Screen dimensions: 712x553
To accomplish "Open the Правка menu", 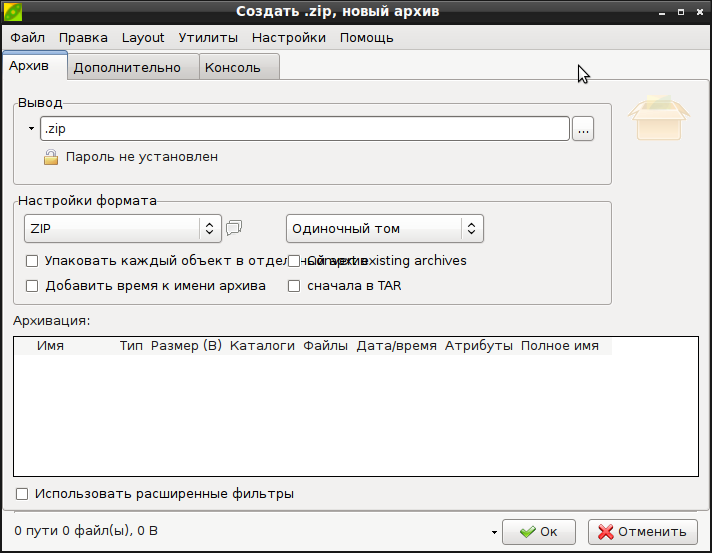I will [x=83, y=38].
